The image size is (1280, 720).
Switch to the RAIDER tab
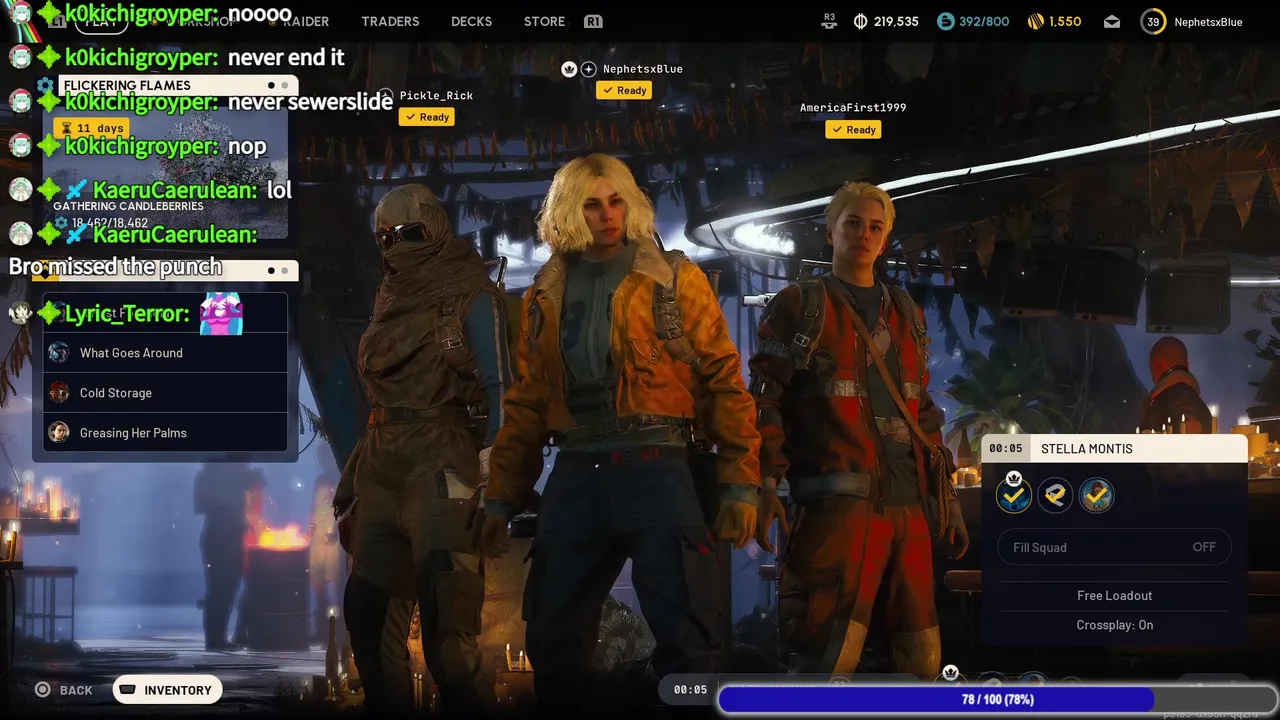[305, 21]
